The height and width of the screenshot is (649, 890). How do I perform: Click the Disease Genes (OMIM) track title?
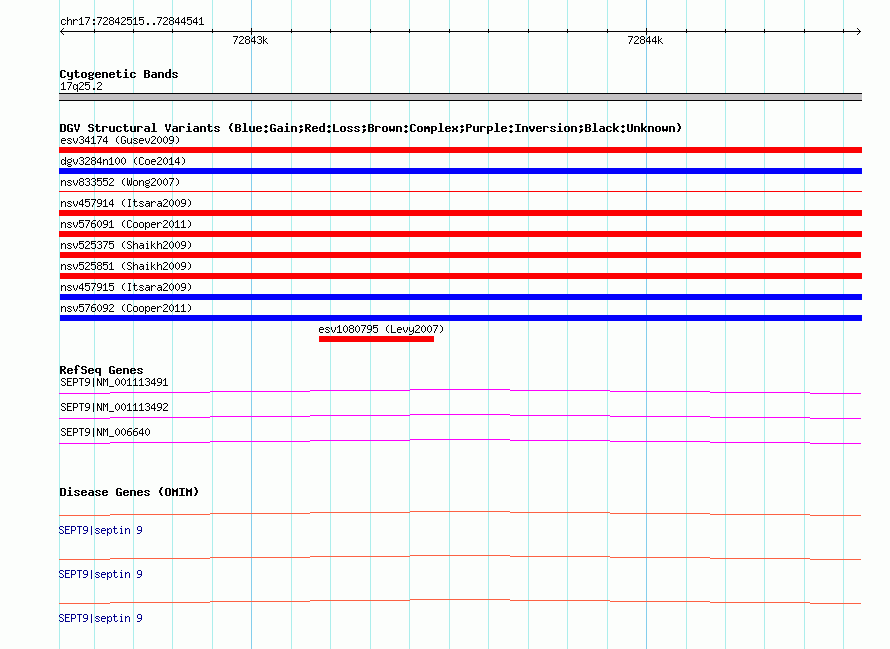click(129, 492)
